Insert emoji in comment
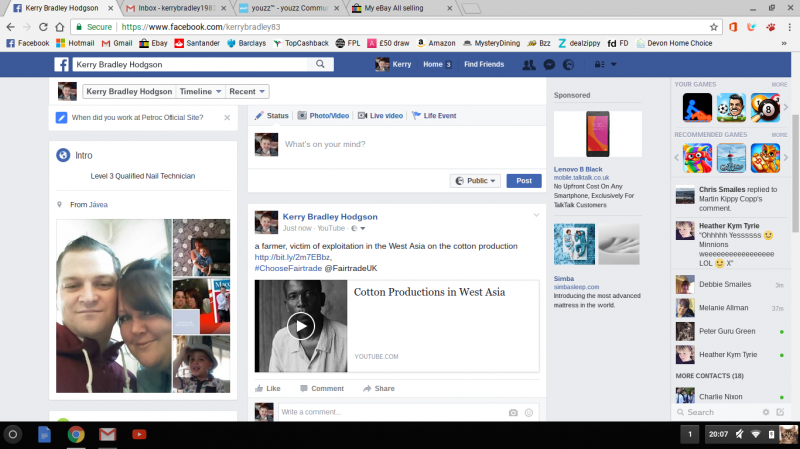The height and width of the screenshot is (449, 800). [x=529, y=412]
